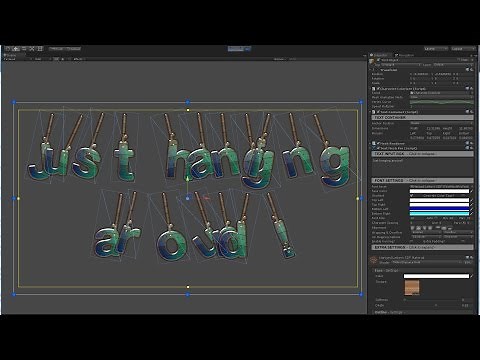This screenshot has width=480, height=360.
Task: Toggle 2D mode in Scene view
Action: coord(56,59)
